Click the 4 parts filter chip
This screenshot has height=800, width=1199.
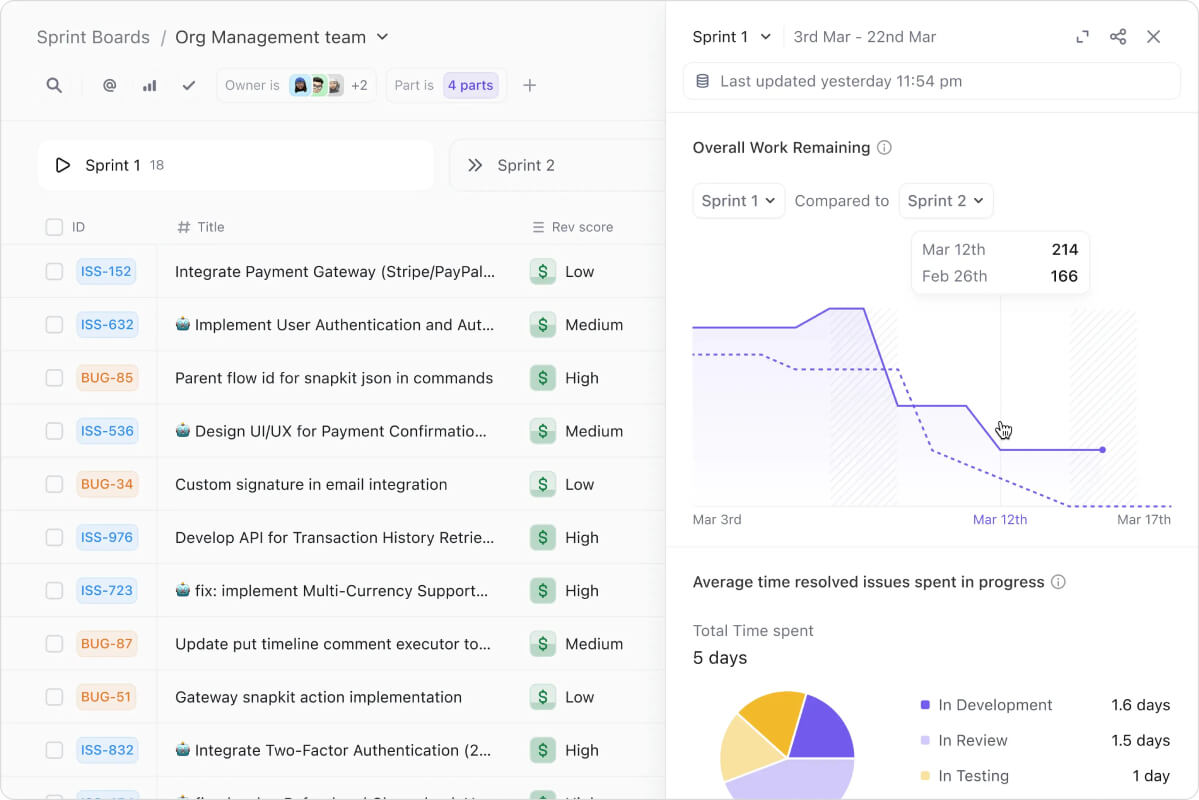click(470, 86)
